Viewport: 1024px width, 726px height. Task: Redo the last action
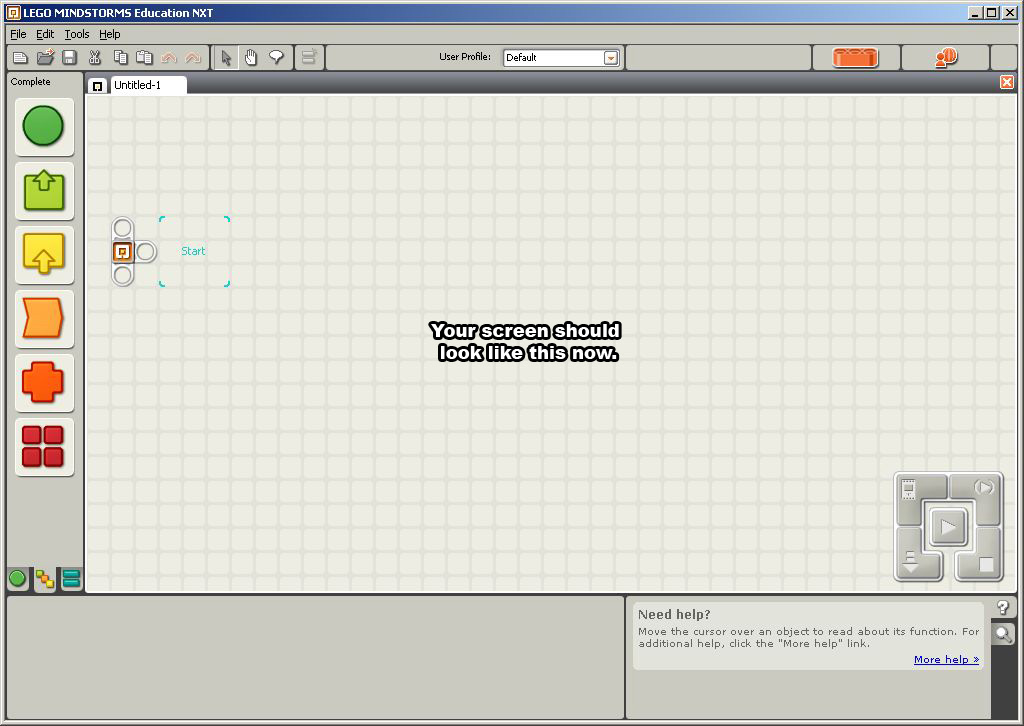pos(193,58)
